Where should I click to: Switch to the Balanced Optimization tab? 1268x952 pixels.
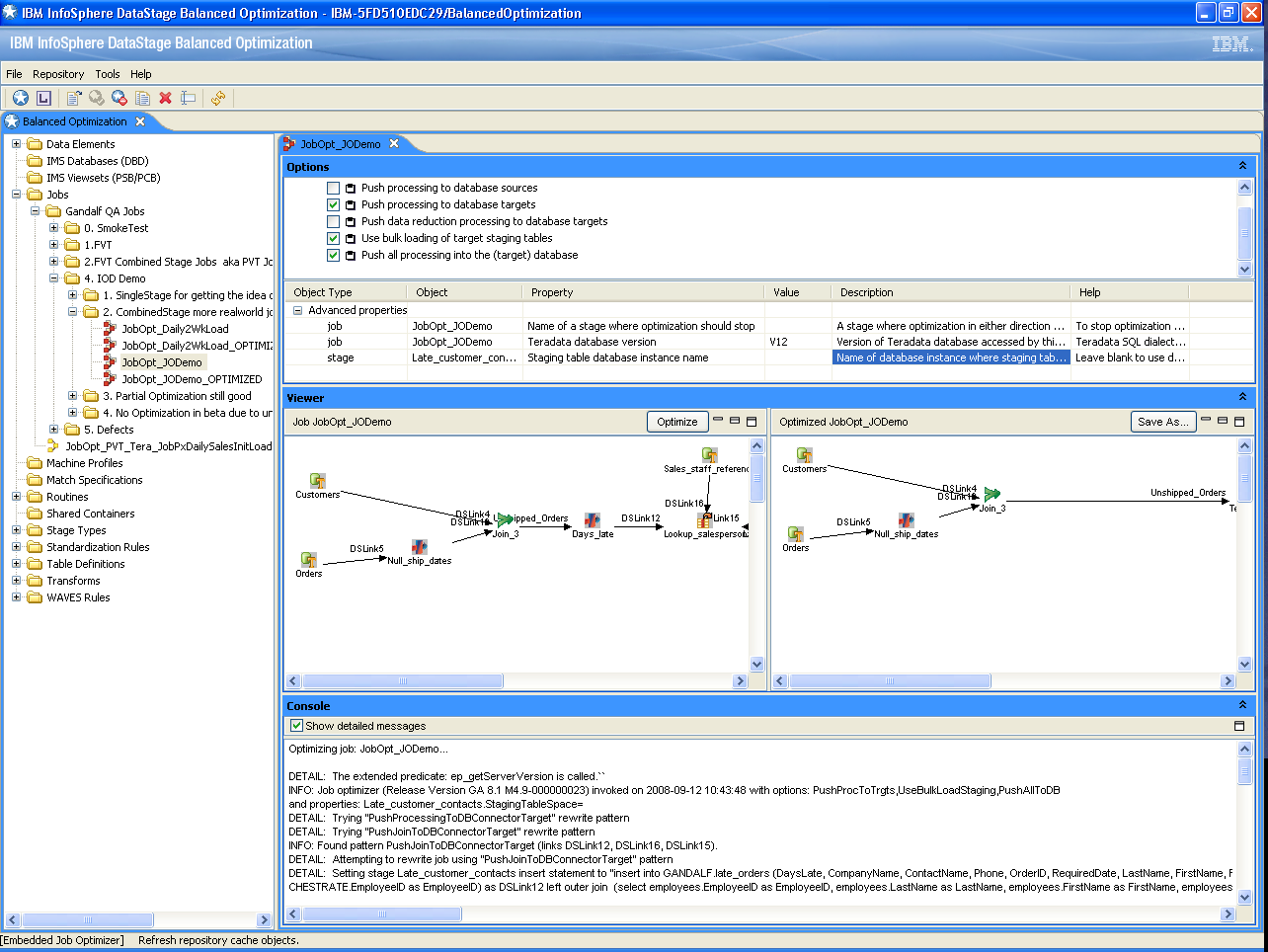(75, 121)
